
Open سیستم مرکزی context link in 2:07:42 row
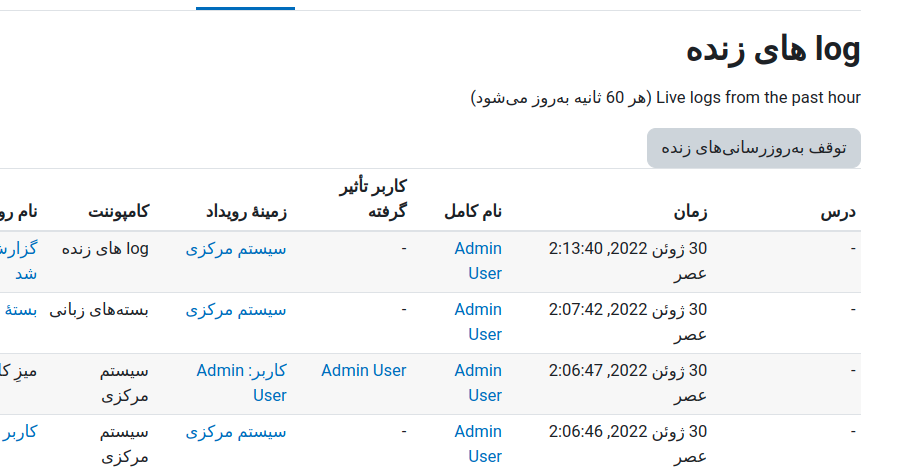[x=236, y=310]
